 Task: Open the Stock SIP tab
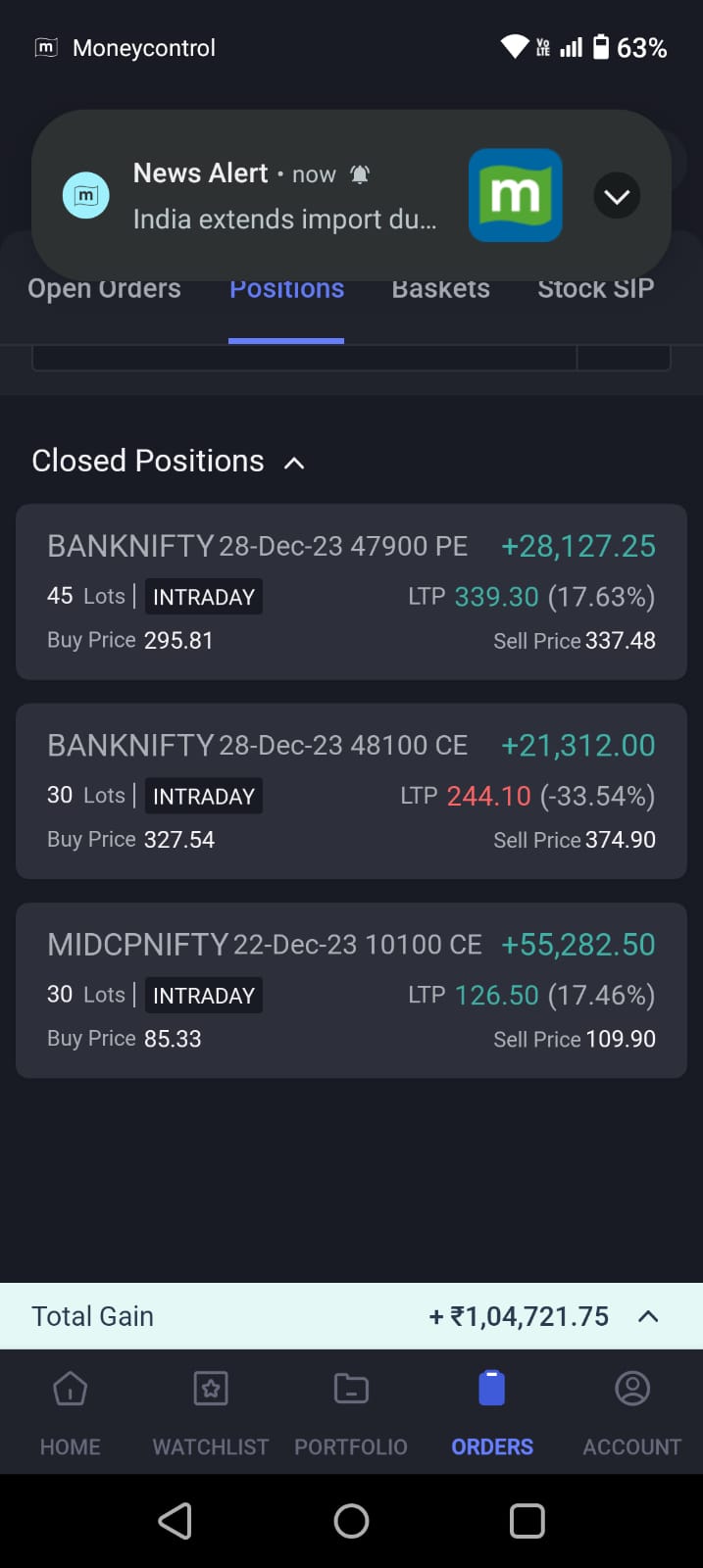[x=595, y=290]
